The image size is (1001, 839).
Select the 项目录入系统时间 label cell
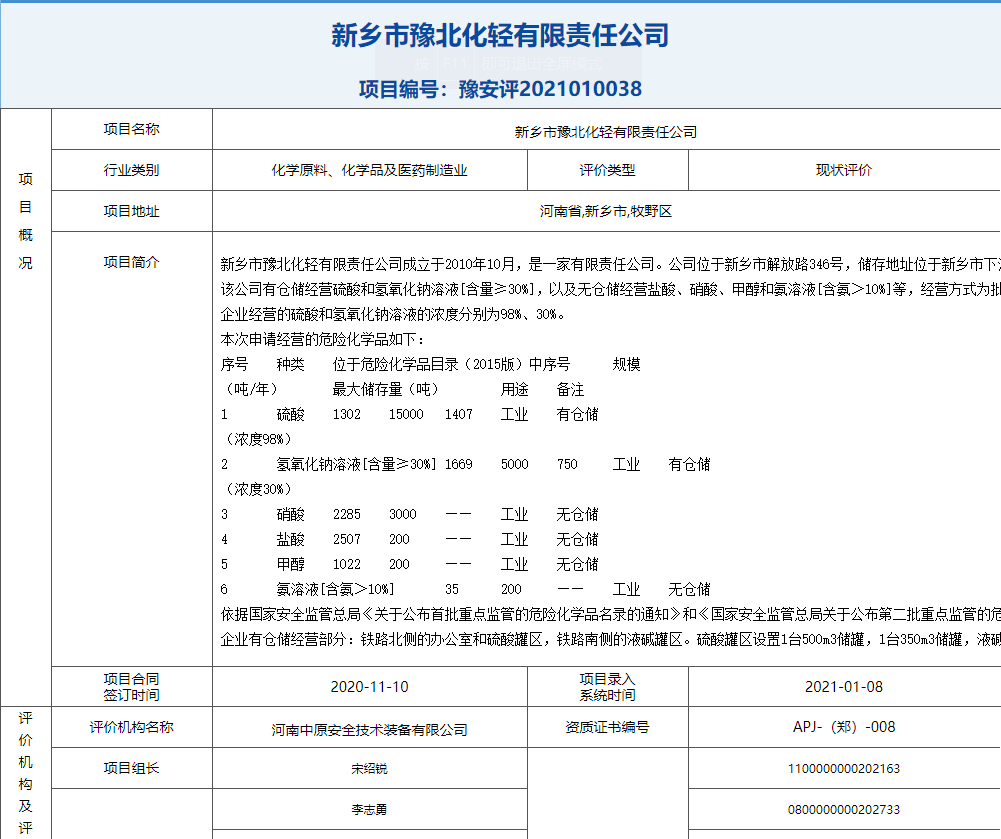607,686
